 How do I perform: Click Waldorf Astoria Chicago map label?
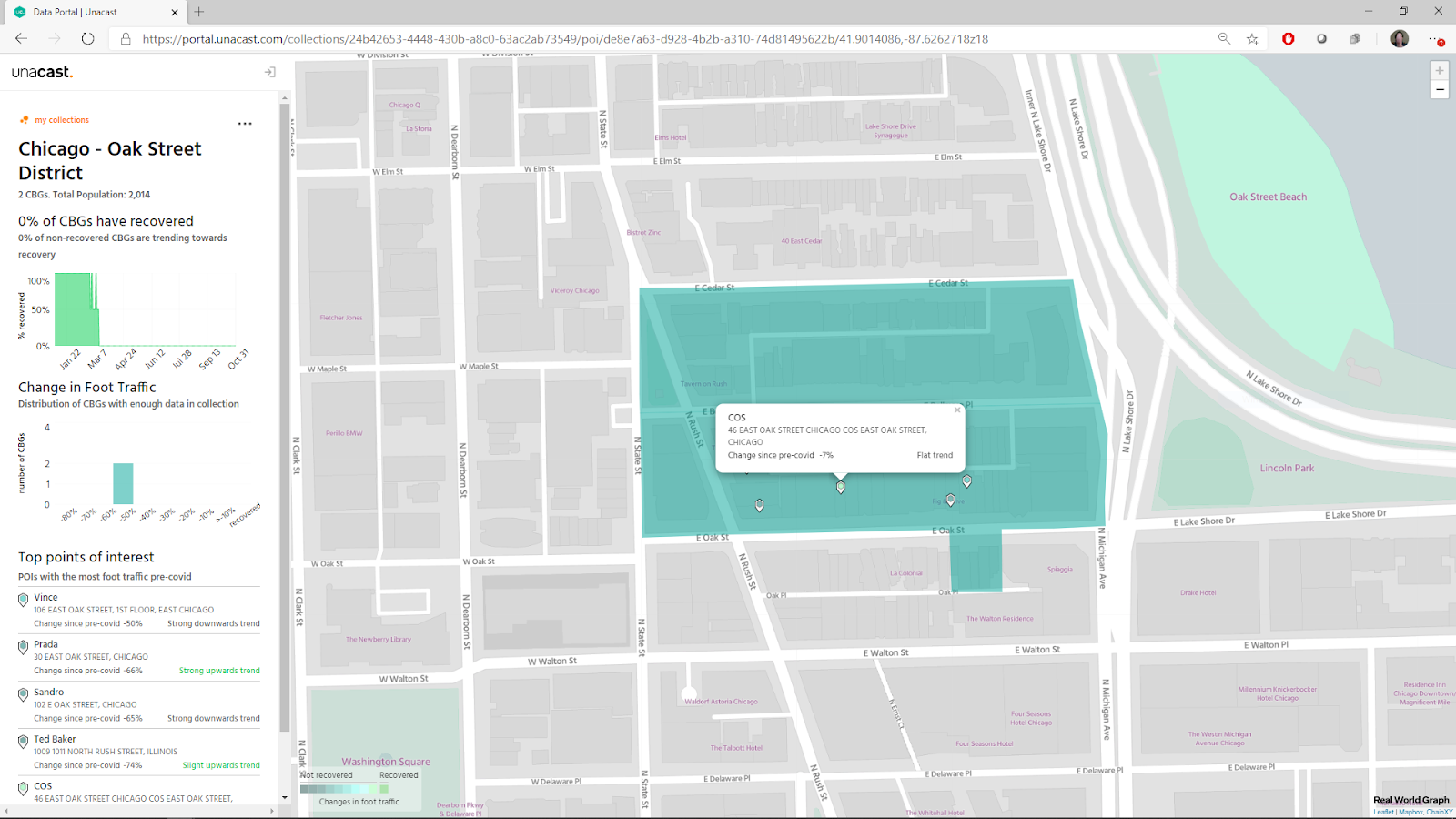[721, 702]
